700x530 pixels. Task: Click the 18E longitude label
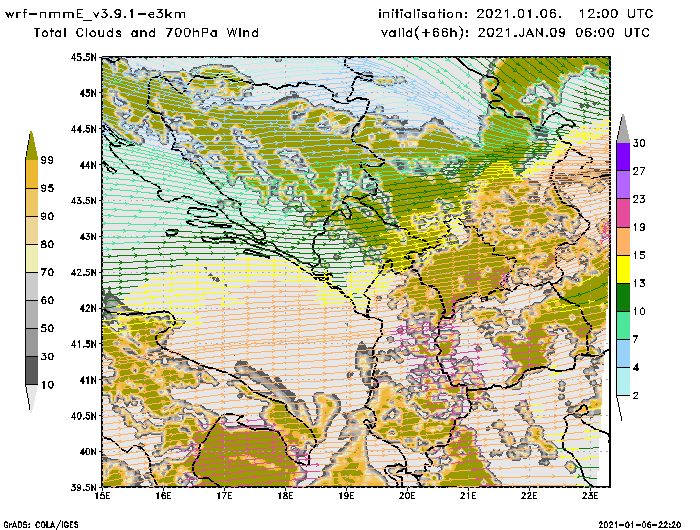pos(285,496)
